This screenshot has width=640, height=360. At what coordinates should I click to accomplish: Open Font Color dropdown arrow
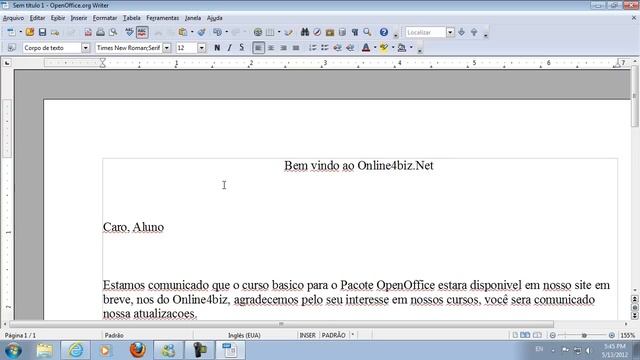375,48
